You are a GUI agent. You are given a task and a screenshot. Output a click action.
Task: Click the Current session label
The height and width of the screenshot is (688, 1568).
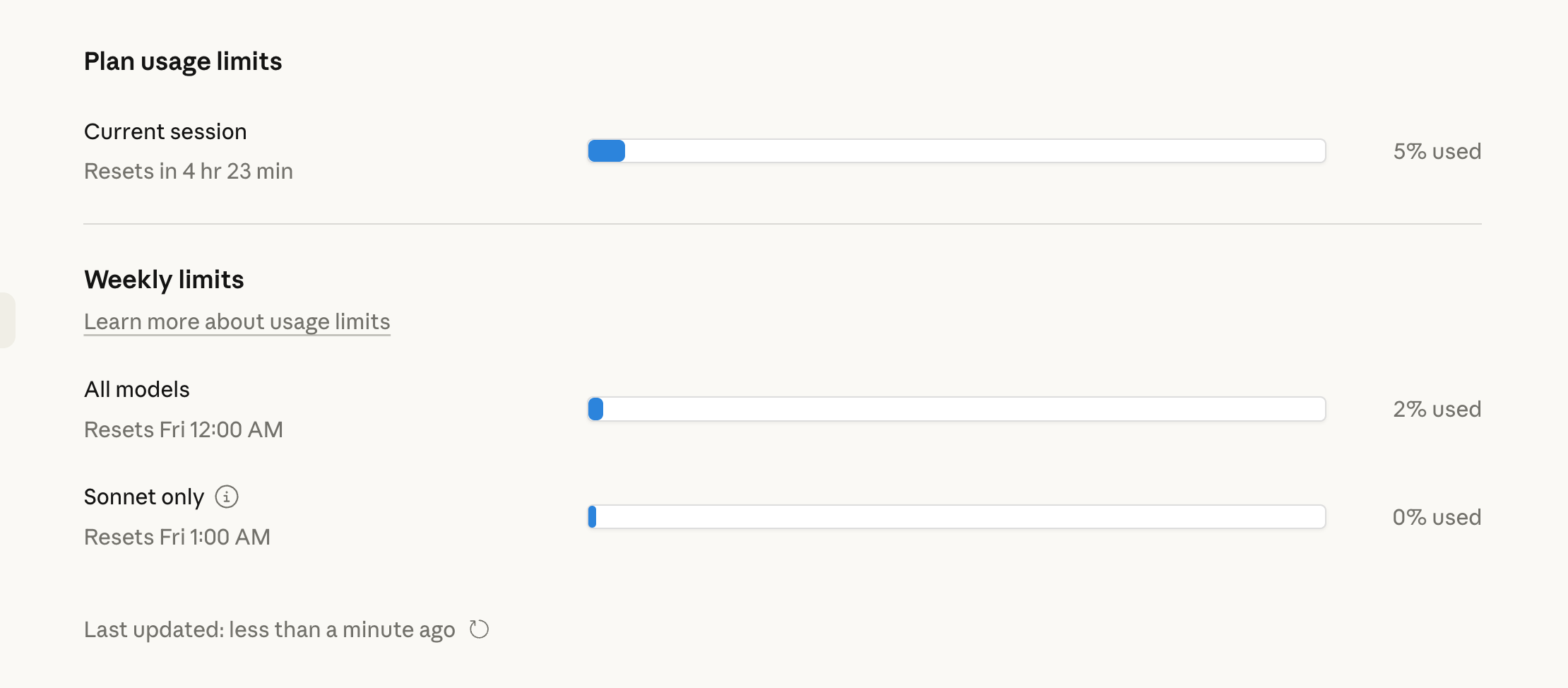point(165,132)
